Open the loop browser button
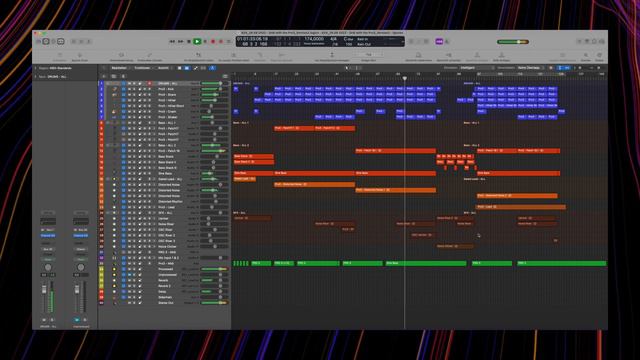The height and width of the screenshot is (360, 640). click(594, 42)
